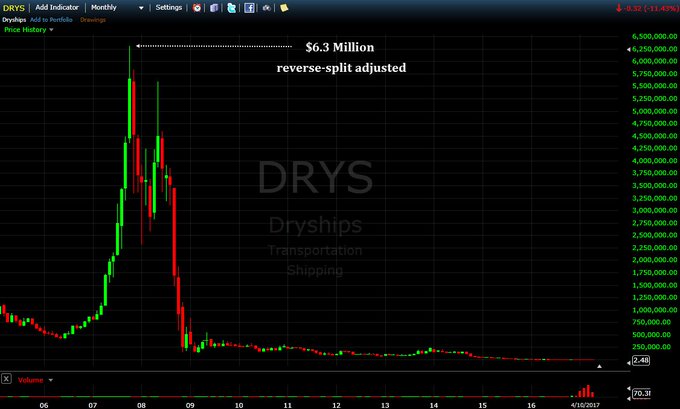Open chart Settings
This screenshot has width=680, height=409.
coord(169,7)
